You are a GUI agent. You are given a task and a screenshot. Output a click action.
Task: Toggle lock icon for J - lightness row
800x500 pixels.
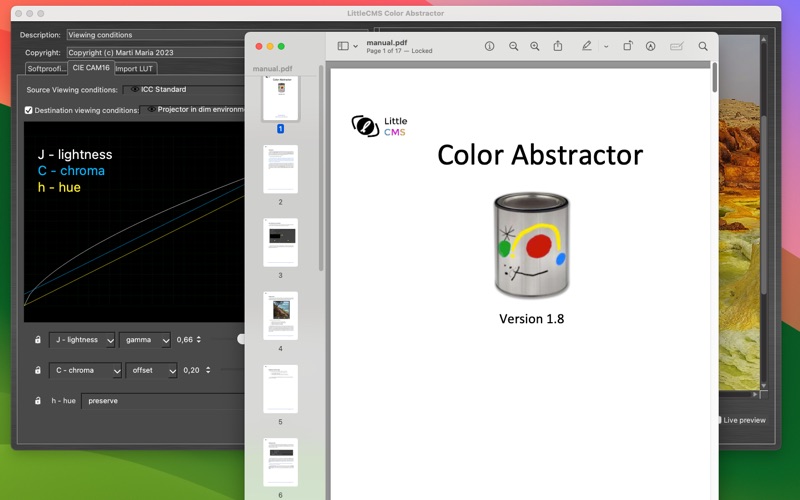(x=38, y=339)
